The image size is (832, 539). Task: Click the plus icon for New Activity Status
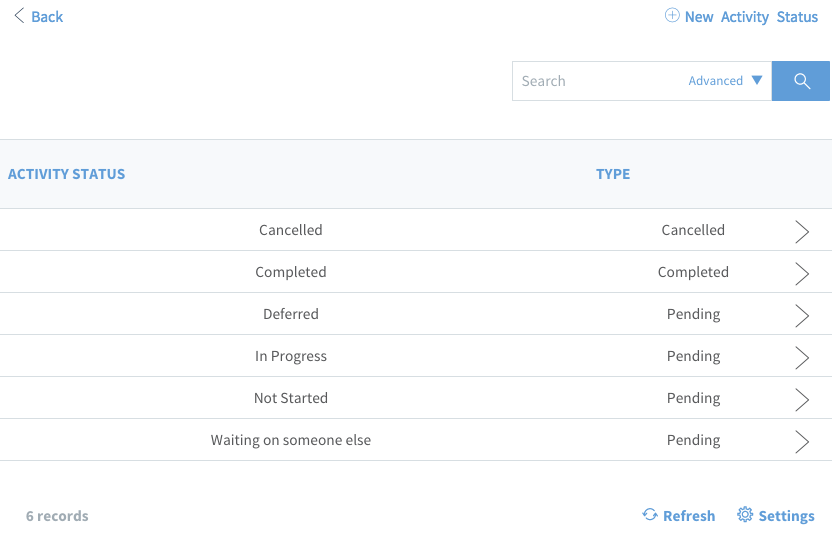click(672, 15)
